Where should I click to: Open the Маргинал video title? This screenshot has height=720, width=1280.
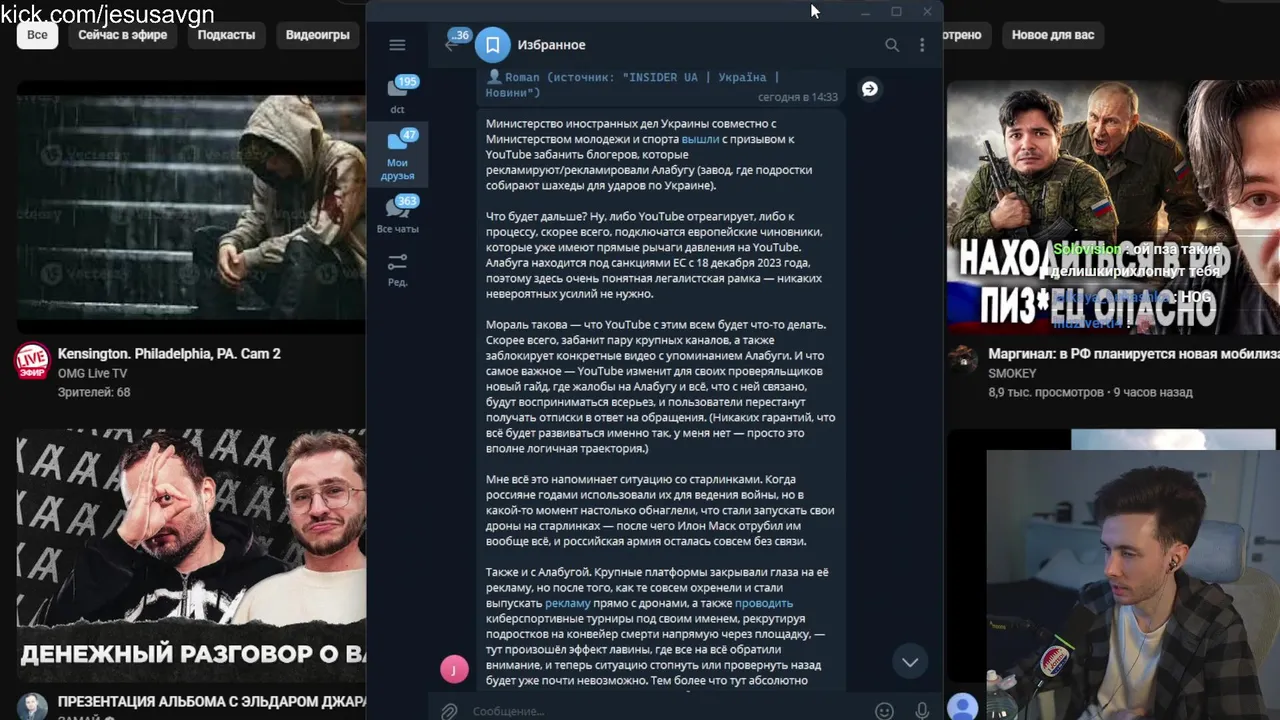pos(1134,354)
